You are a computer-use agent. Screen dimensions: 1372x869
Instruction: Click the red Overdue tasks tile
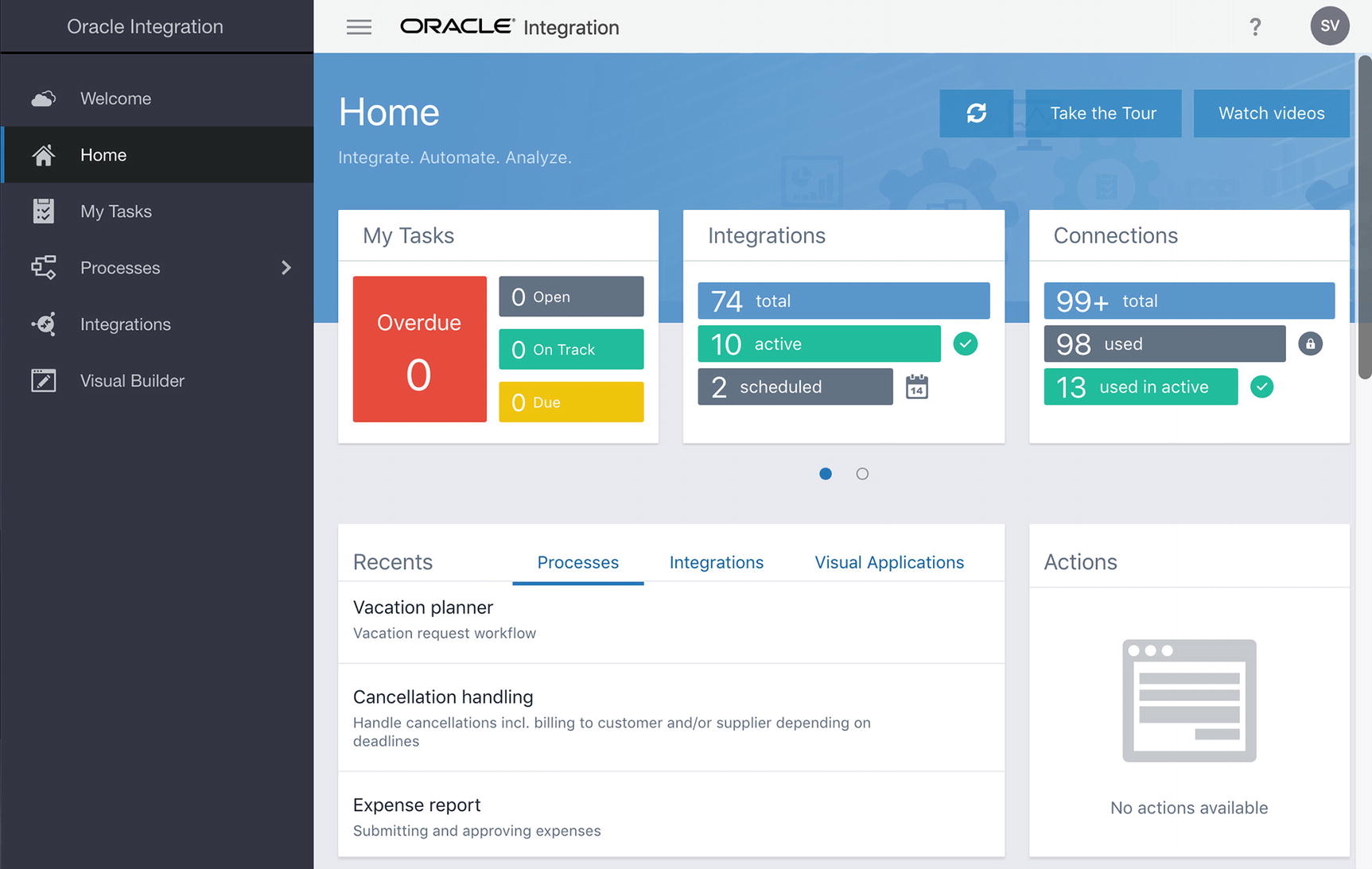click(x=420, y=349)
